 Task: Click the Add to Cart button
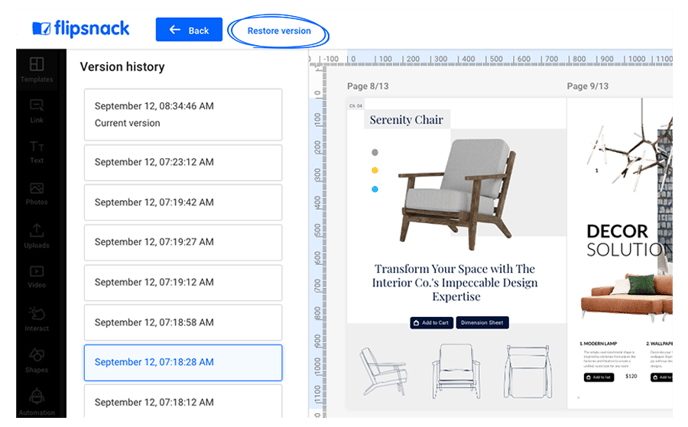click(x=431, y=323)
